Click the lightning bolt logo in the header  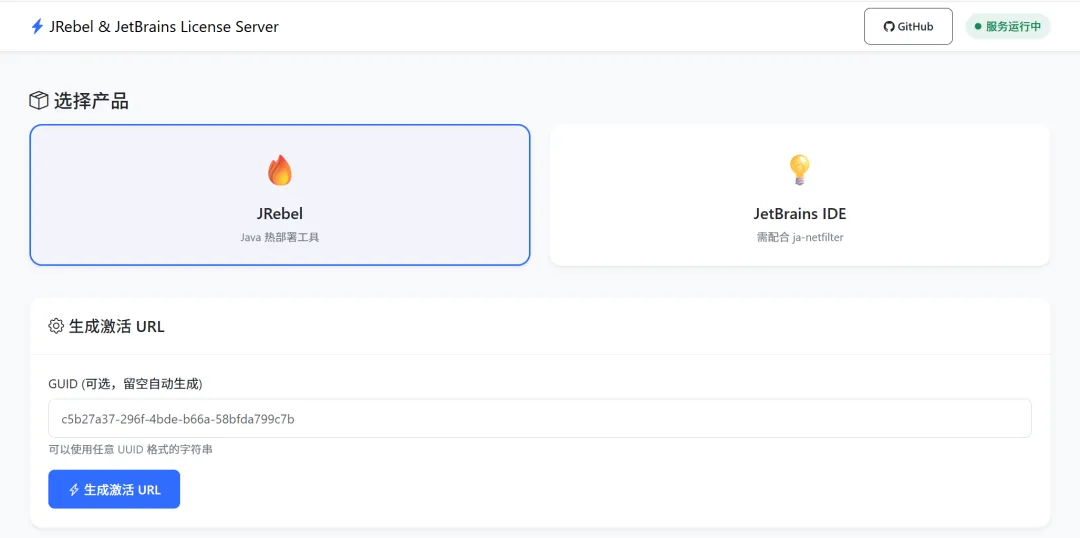click(x=38, y=27)
